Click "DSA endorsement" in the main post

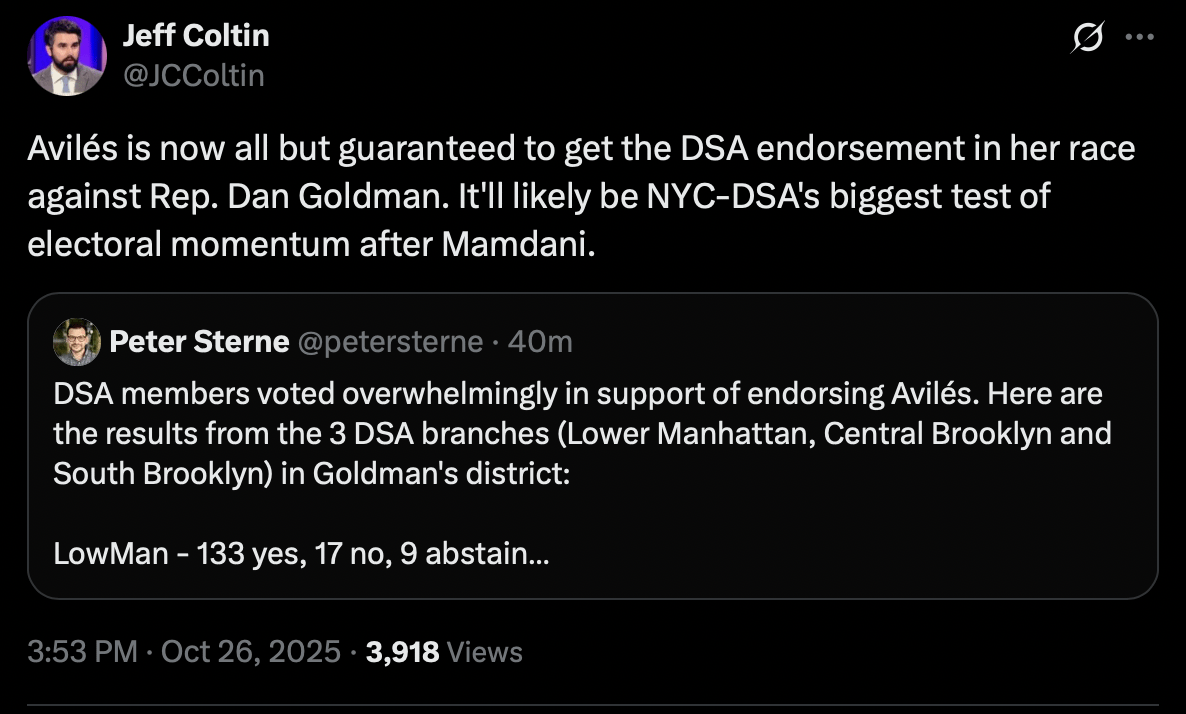pos(812,149)
